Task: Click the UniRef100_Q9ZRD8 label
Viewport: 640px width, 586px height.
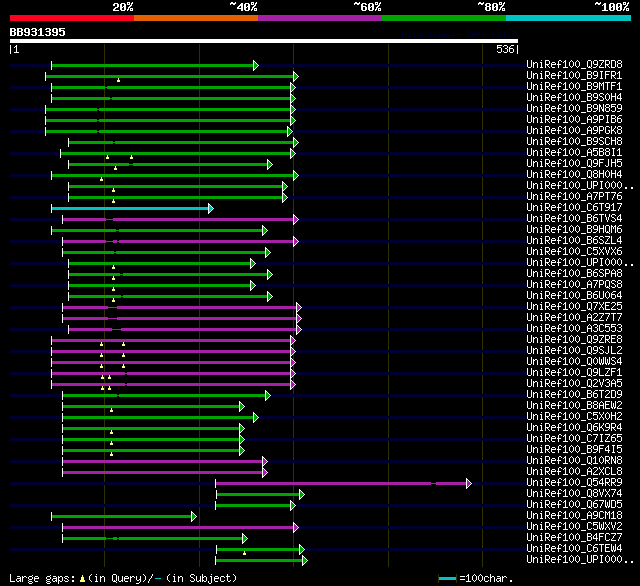Action: point(574,64)
